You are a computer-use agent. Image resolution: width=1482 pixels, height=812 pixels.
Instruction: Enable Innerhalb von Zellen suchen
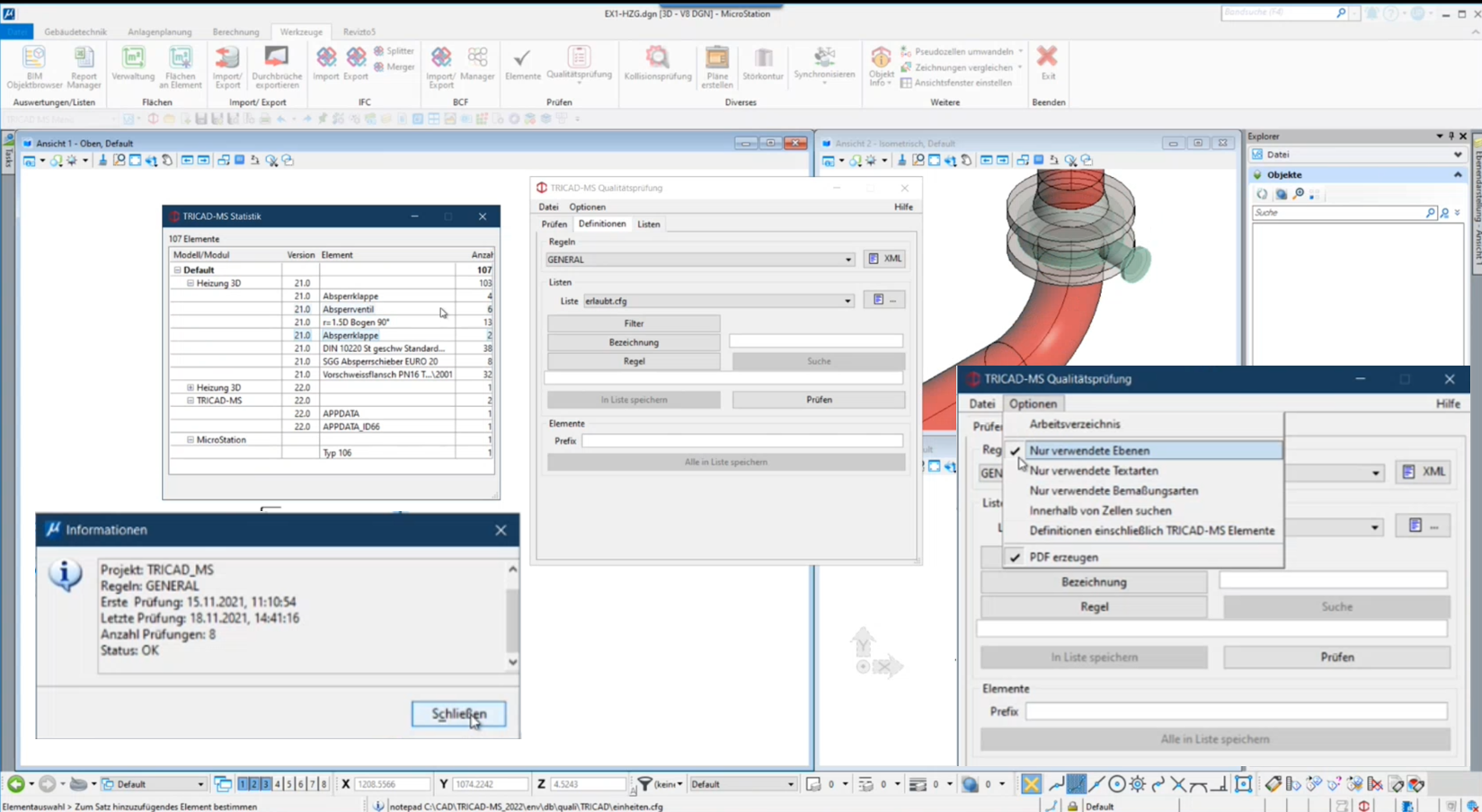pyautogui.click(x=1144, y=510)
